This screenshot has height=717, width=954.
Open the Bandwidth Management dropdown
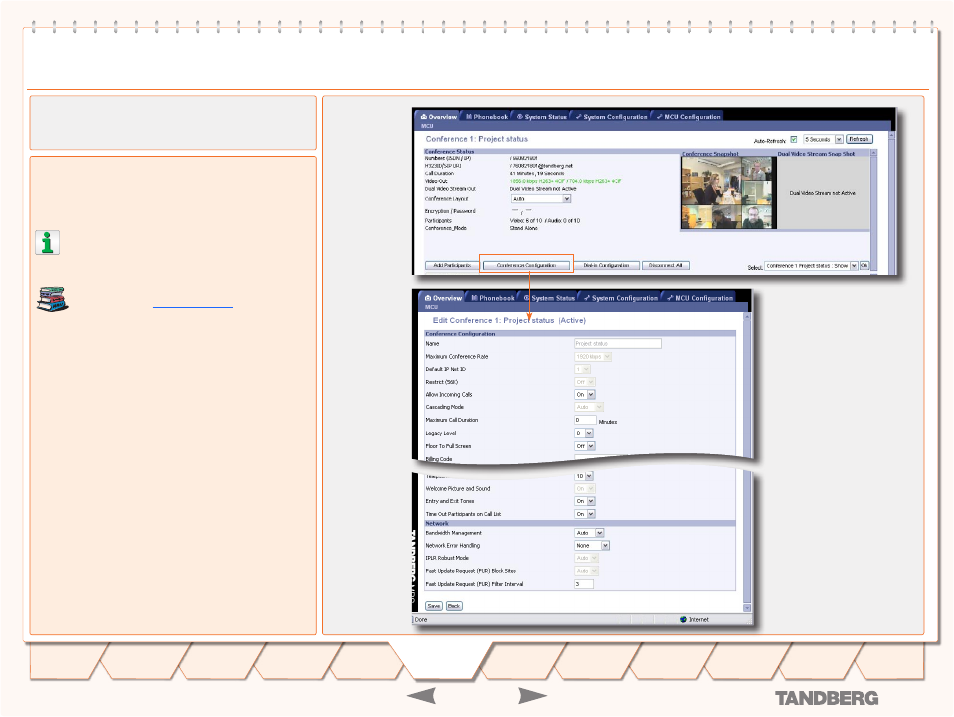pyautogui.click(x=589, y=533)
